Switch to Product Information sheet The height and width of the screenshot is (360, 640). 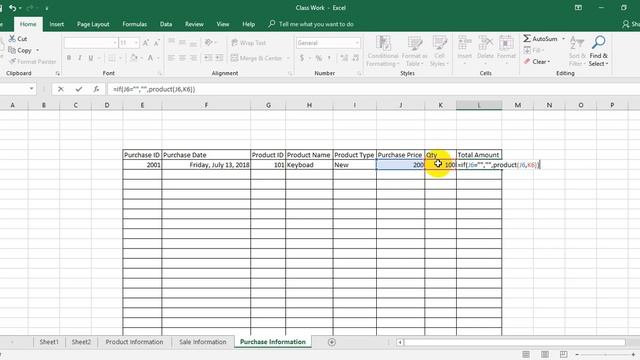134,342
